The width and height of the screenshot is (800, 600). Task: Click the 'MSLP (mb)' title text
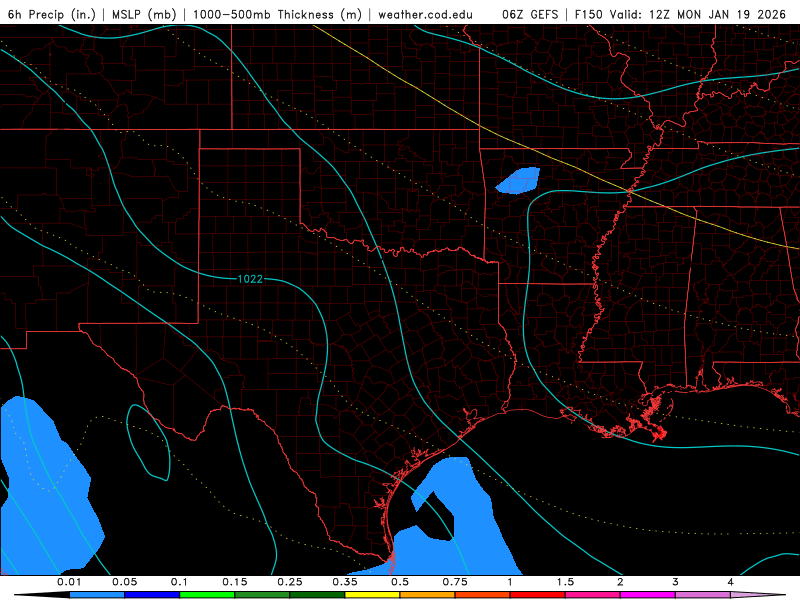(144, 14)
